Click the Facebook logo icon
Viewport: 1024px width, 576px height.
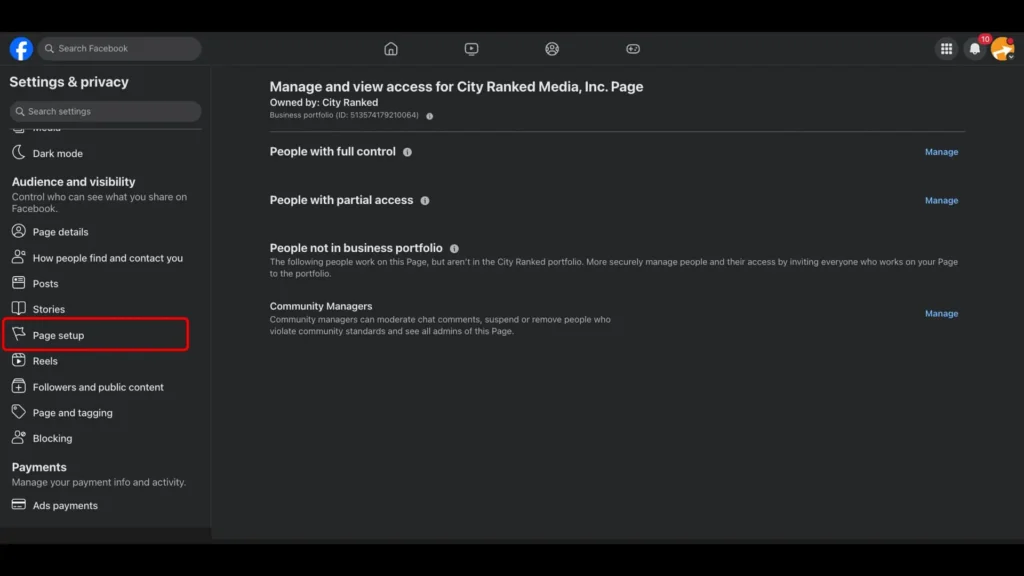pos(21,49)
